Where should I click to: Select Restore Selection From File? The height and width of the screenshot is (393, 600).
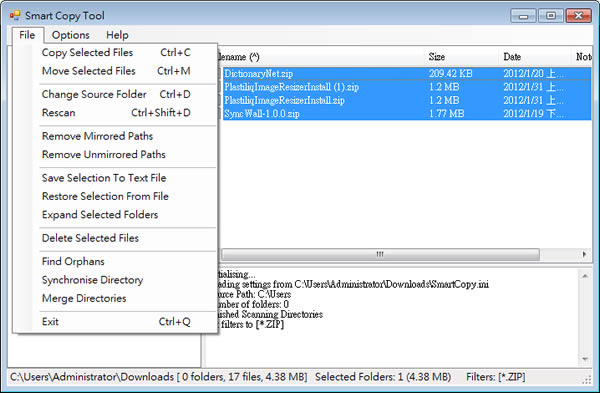[116, 196]
